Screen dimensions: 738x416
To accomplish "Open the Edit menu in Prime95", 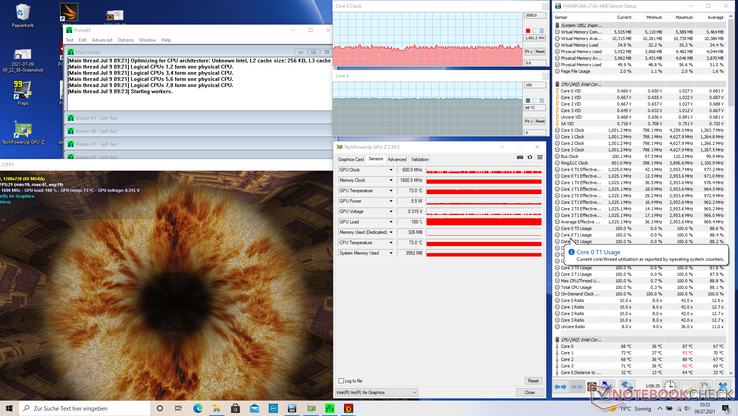I will [x=82, y=40].
